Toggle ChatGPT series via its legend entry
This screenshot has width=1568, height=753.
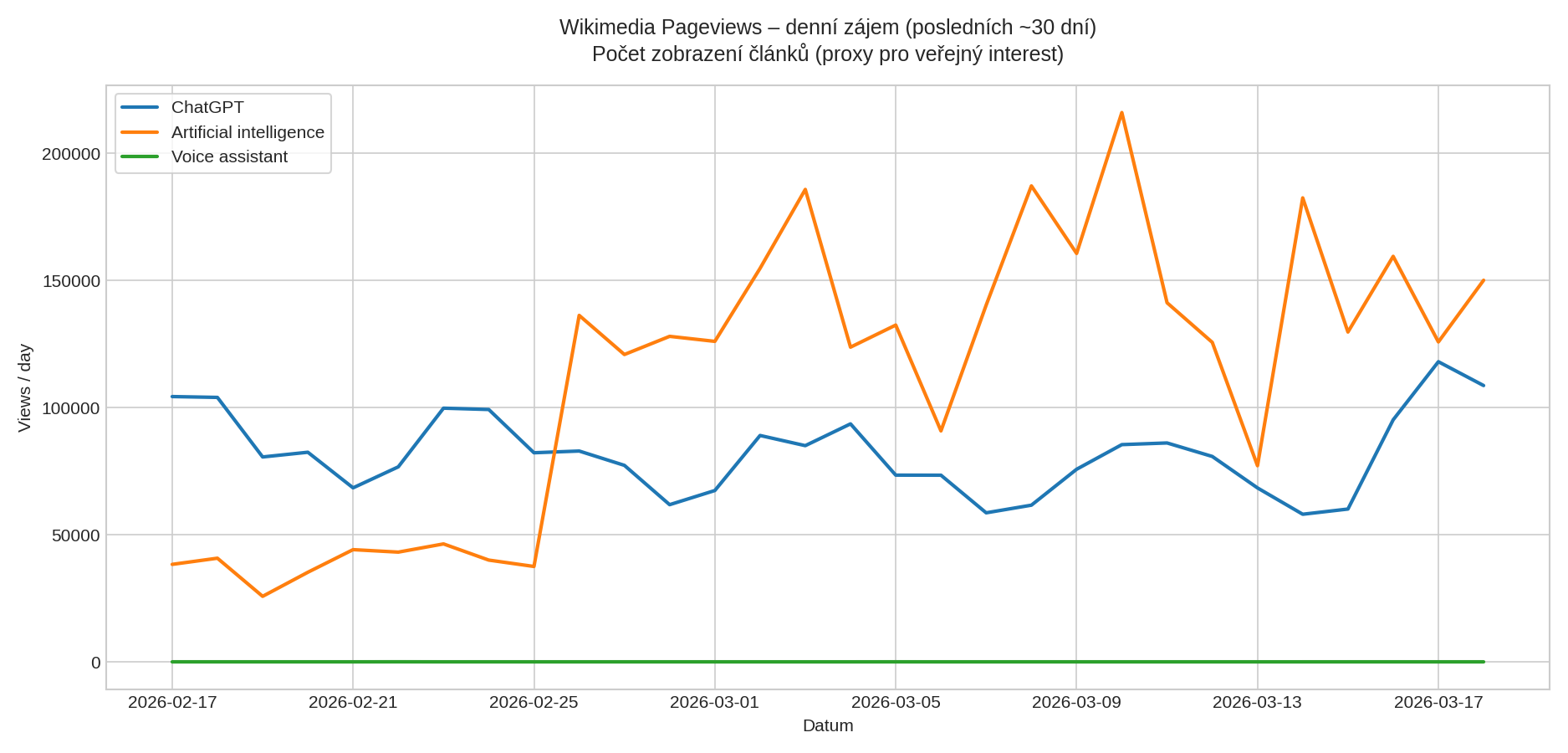[x=207, y=107]
